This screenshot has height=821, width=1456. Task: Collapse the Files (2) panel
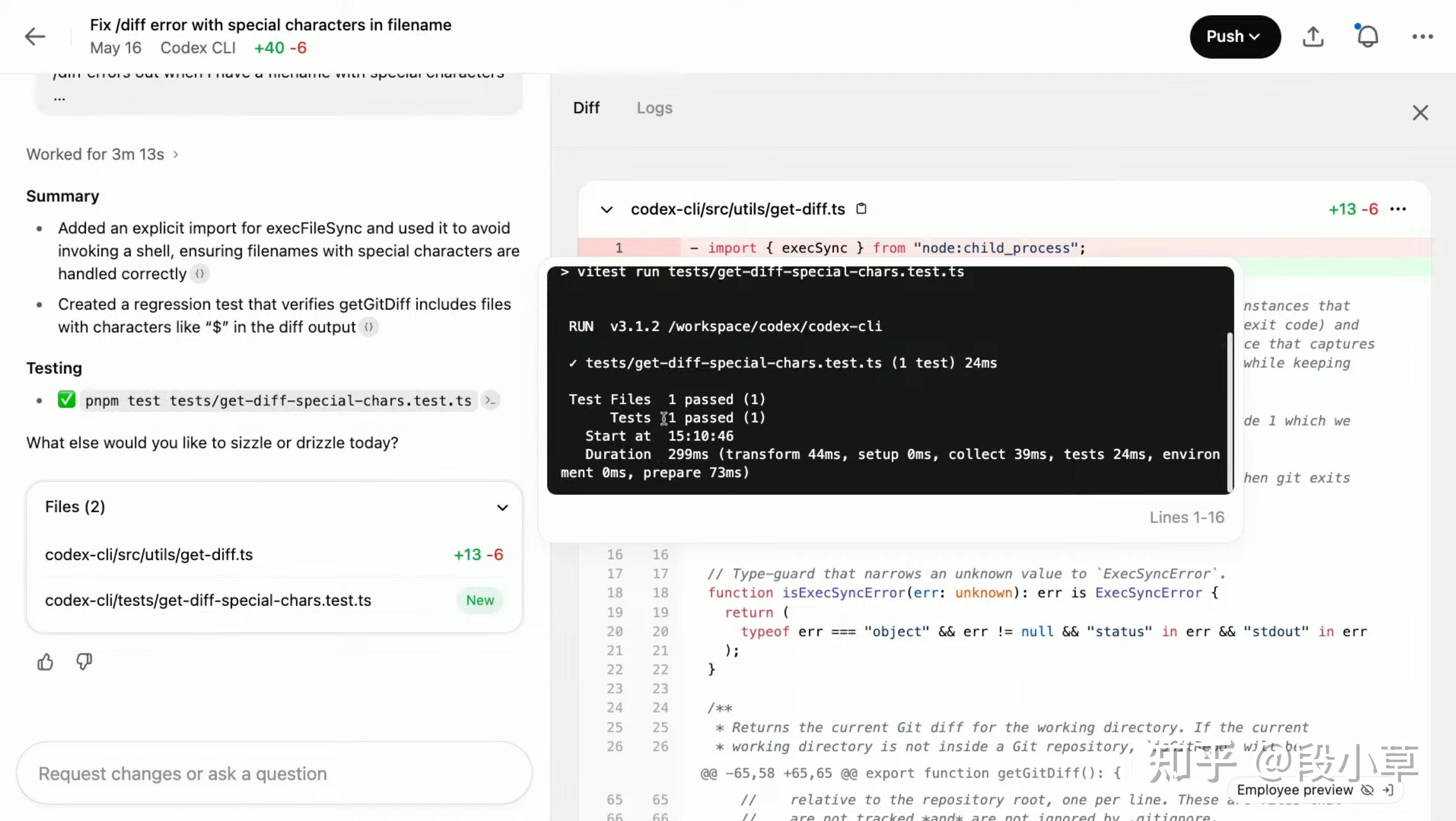click(502, 507)
